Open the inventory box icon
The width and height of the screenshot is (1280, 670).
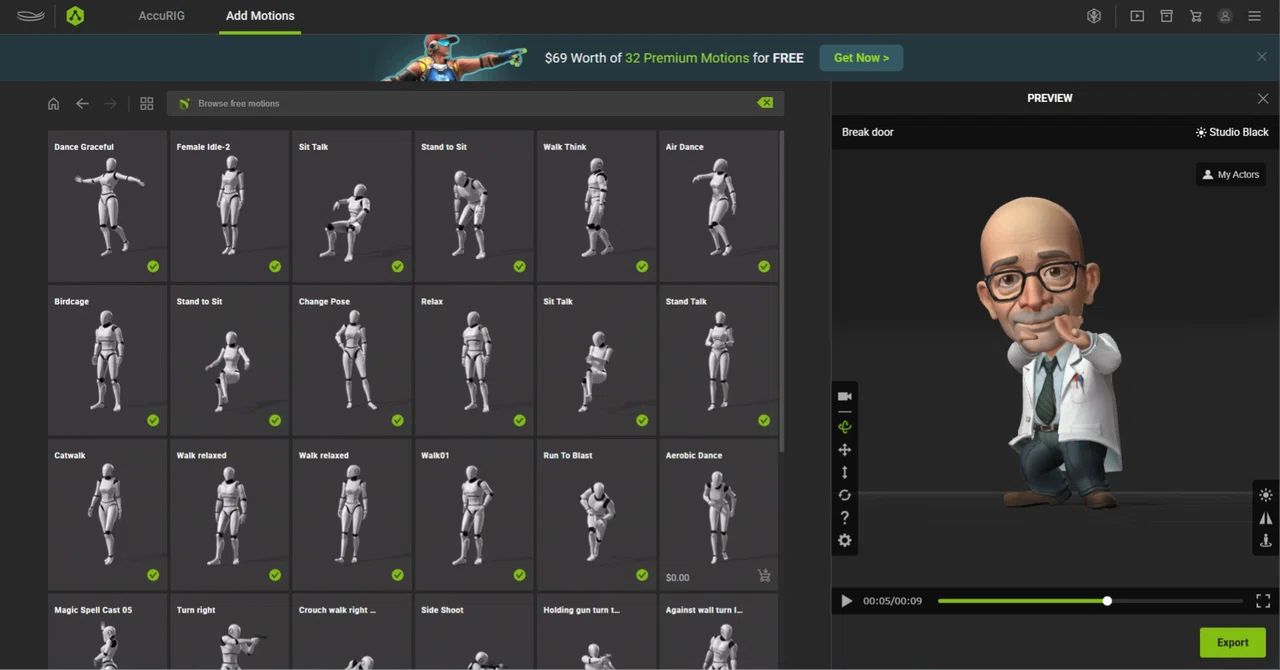pyautogui.click(x=1166, y=16)
